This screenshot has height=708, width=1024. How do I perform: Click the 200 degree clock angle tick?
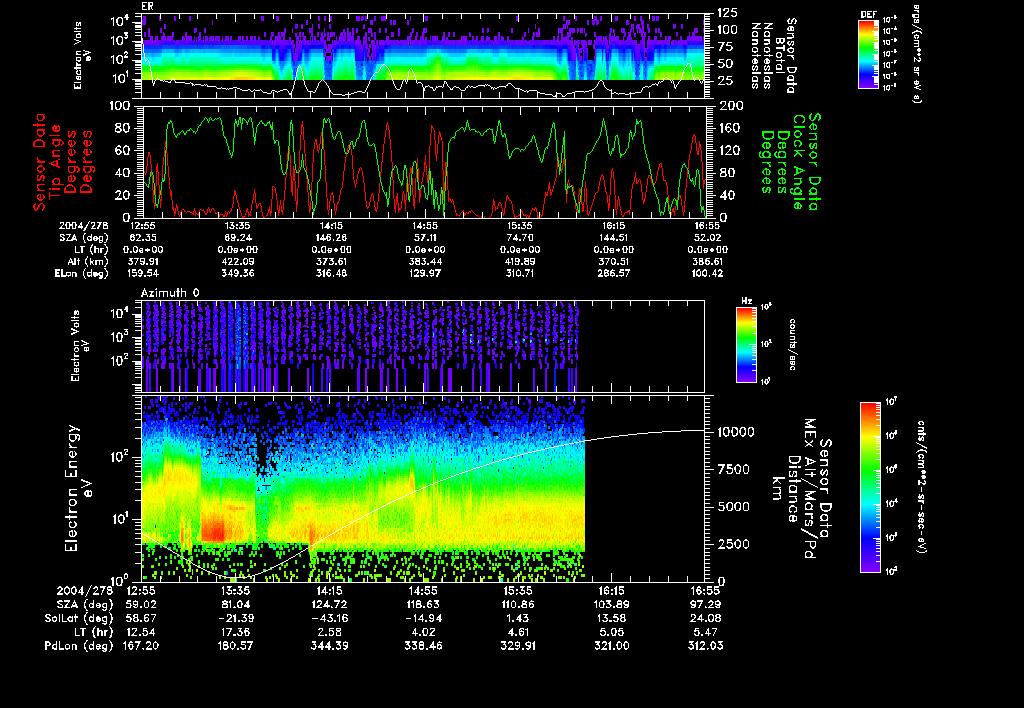pyautogui.click(x=731, y=106)
